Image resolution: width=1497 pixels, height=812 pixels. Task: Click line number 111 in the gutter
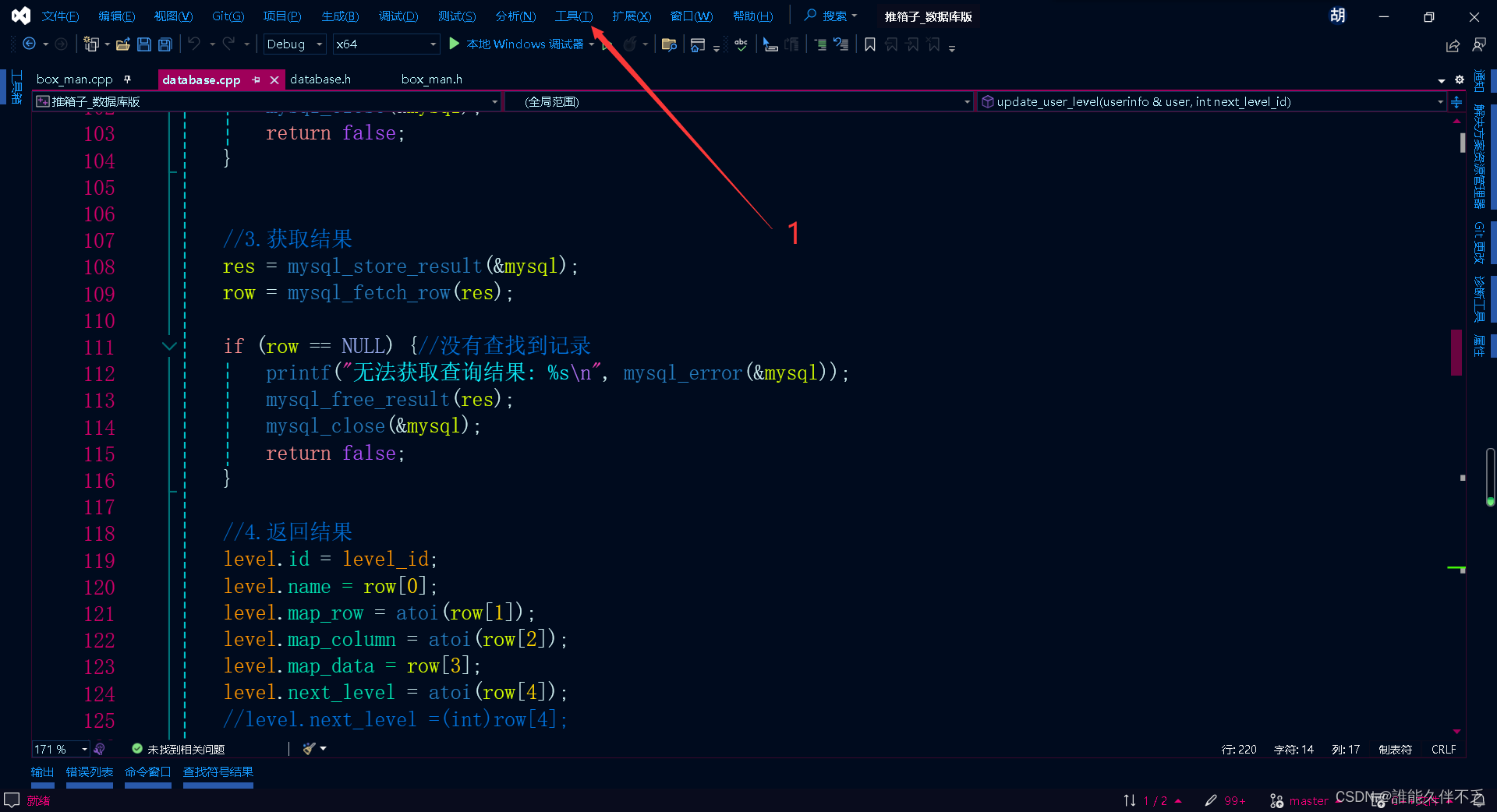99,347
